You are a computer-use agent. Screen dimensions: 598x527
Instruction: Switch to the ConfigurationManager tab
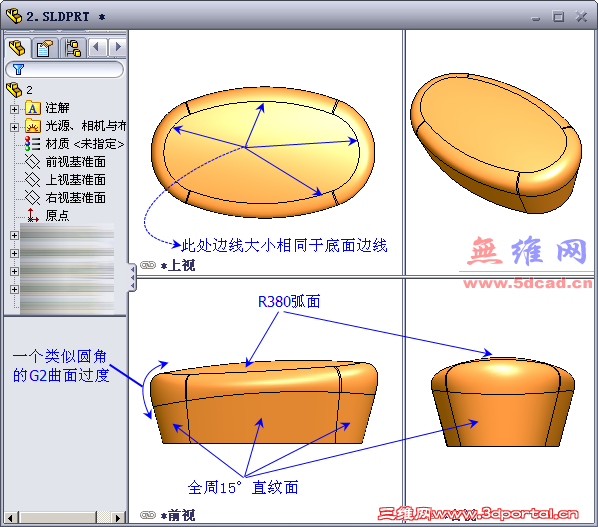73,48
